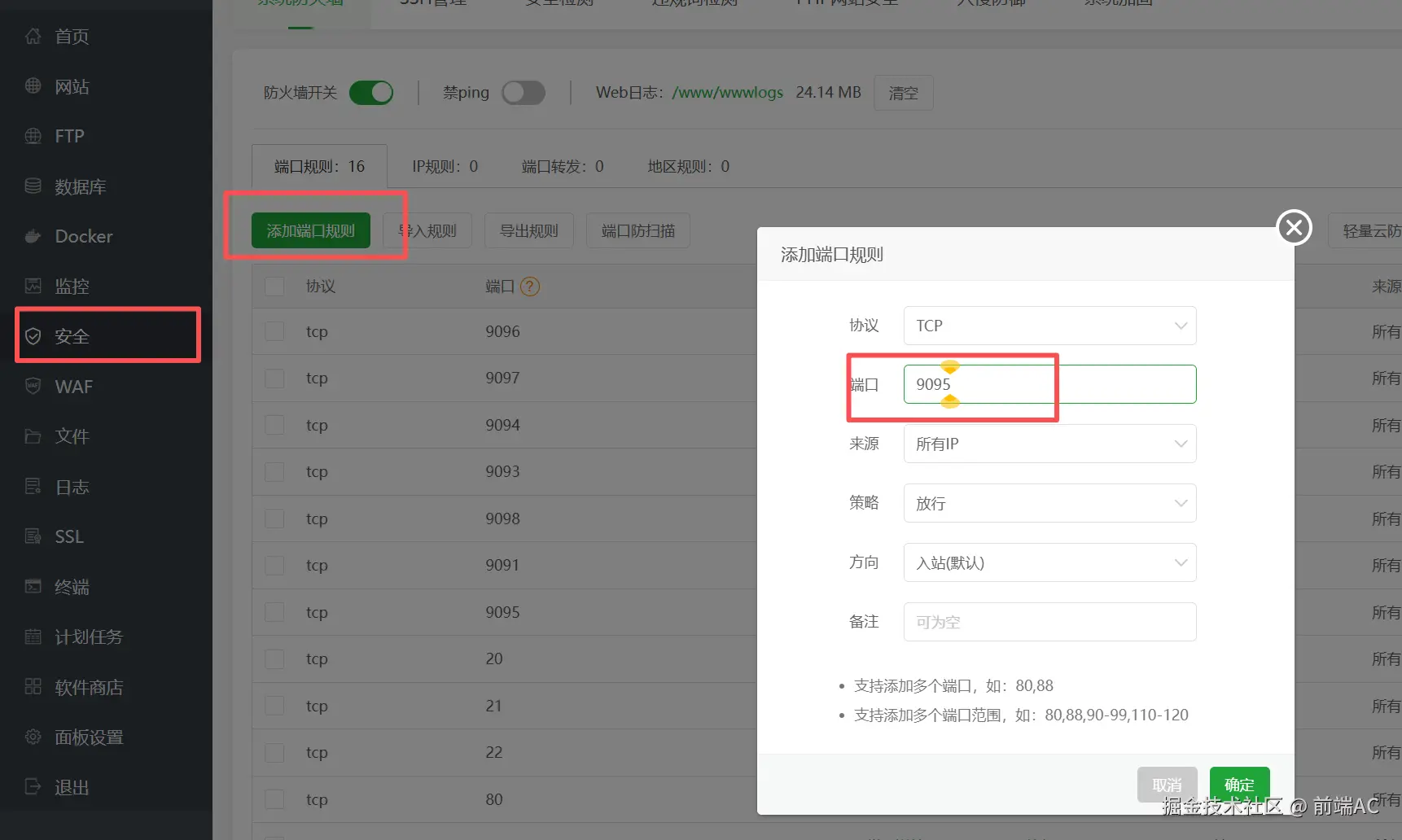The height and width of the screenshot is (840, 1402).
Task: Open the panel settings gear icon
Action: pyautogui.click(x=33, y=737)
